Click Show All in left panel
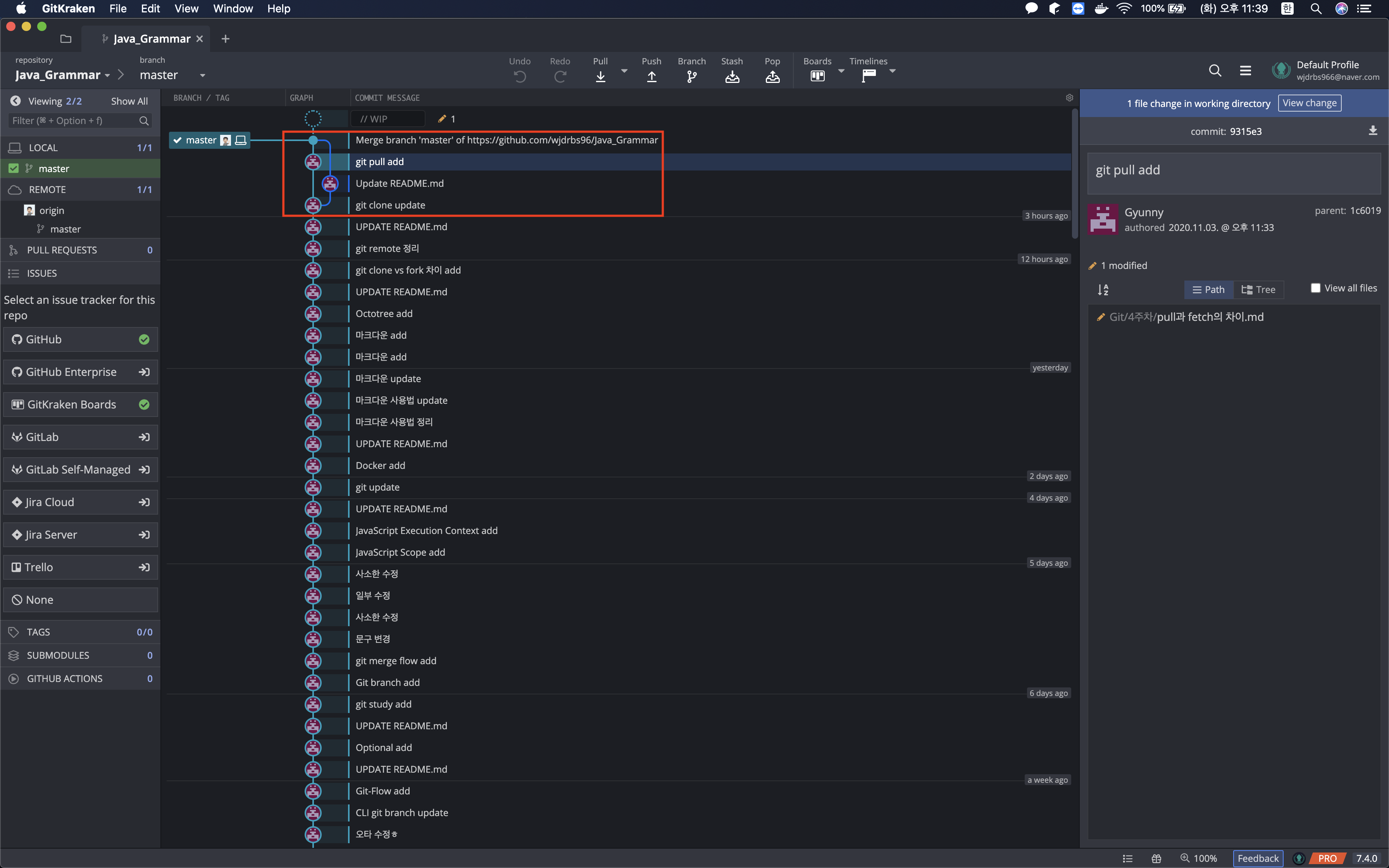The image size is (1389, 868). [x=129, y=101]
